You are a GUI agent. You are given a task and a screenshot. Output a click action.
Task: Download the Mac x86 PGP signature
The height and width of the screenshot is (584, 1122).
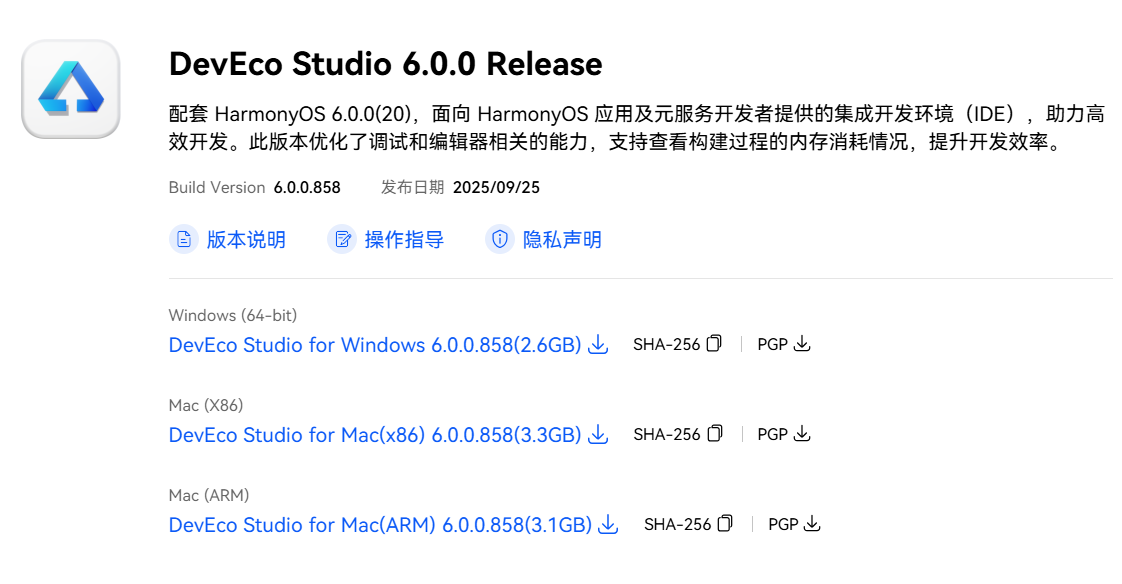pos(802,434)
